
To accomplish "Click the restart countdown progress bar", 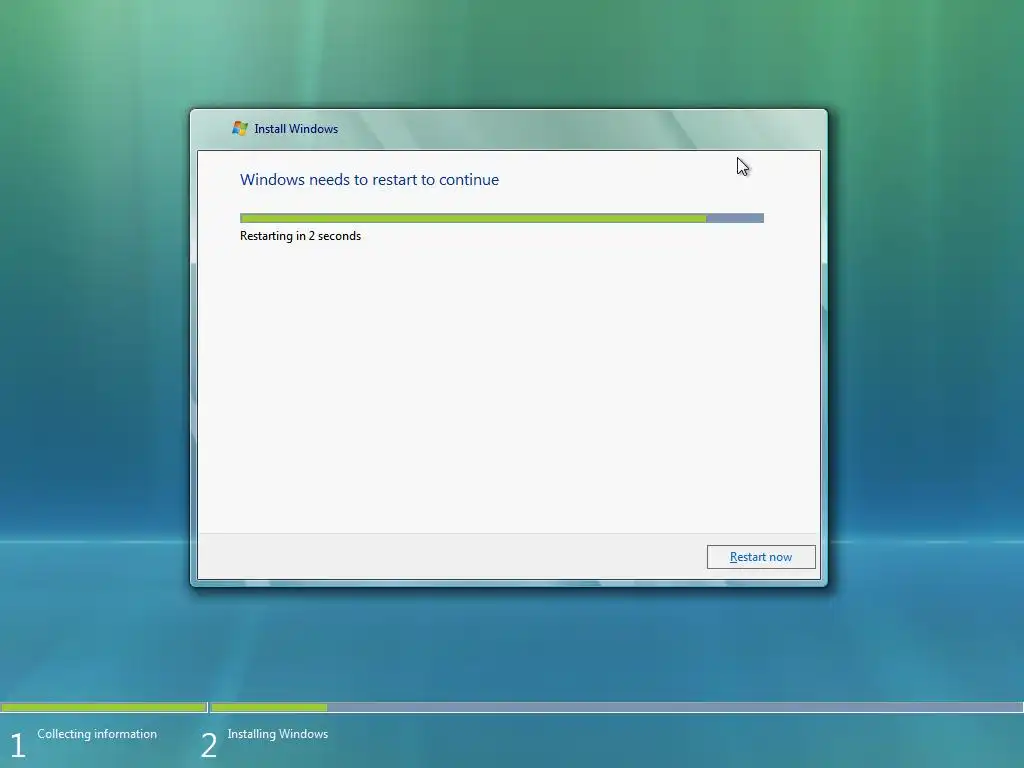I will pos(502,218).
